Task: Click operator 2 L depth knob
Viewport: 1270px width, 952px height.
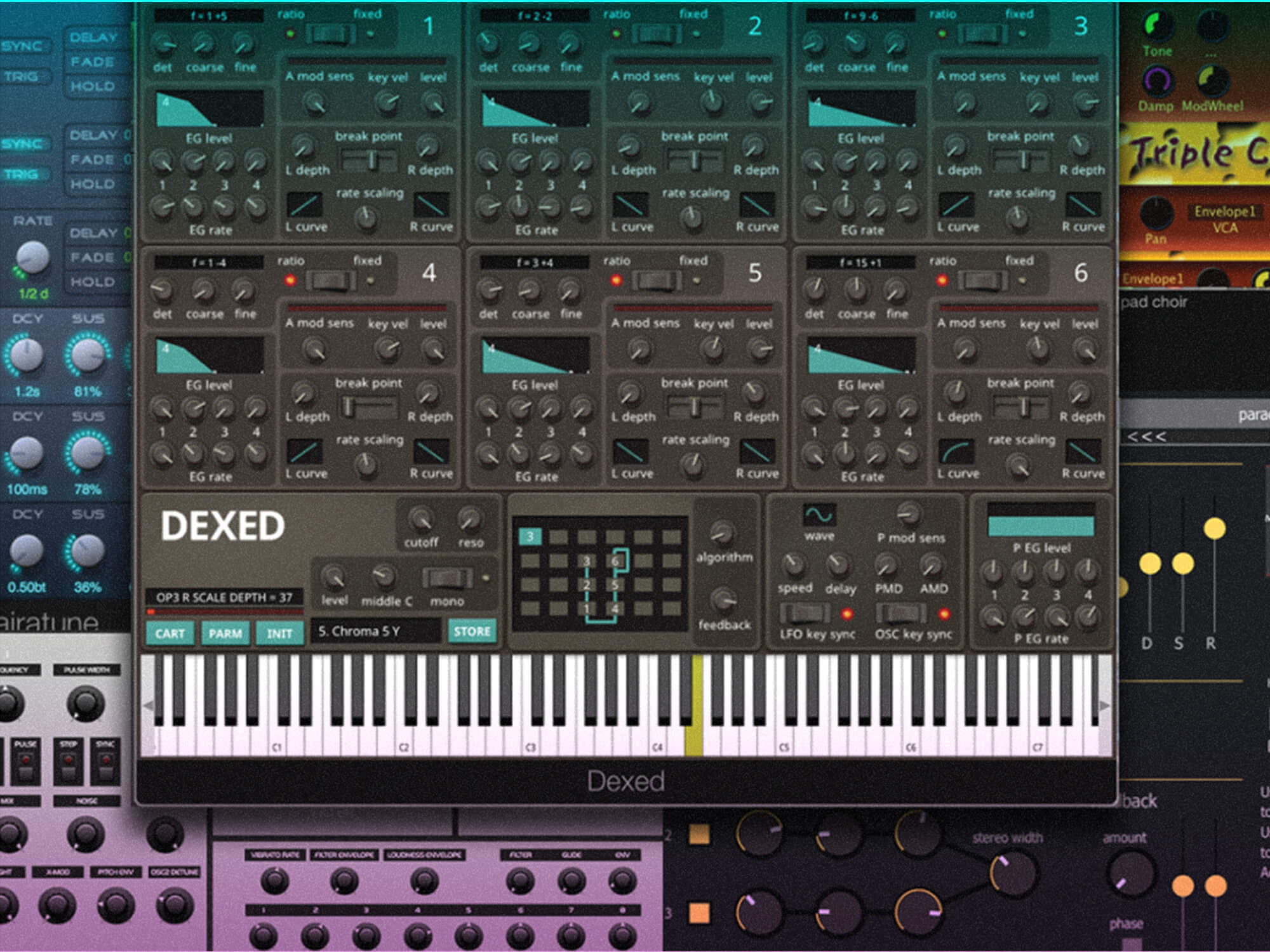Action: pos(629,147)
